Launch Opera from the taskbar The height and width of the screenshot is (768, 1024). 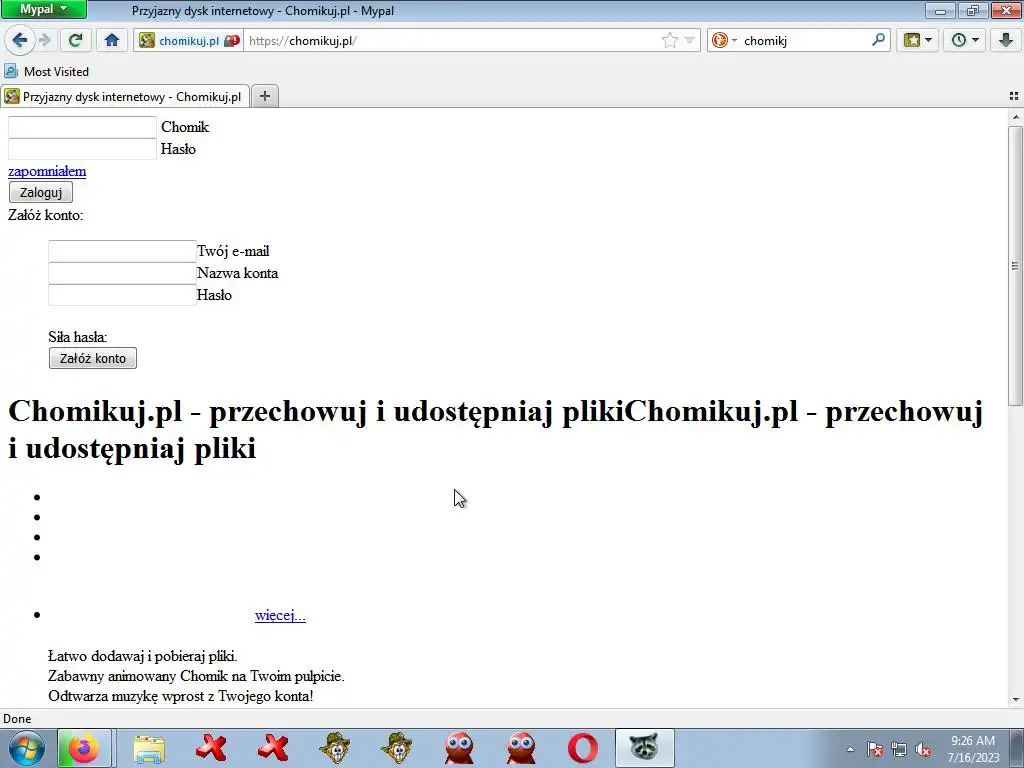coord(583,748)
